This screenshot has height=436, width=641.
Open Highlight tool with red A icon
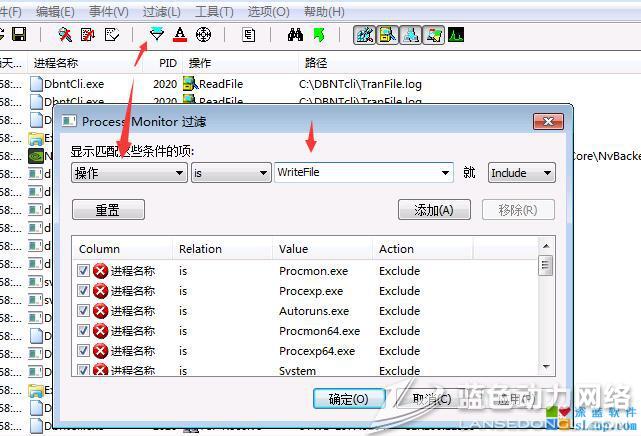(x=180, y=35)
